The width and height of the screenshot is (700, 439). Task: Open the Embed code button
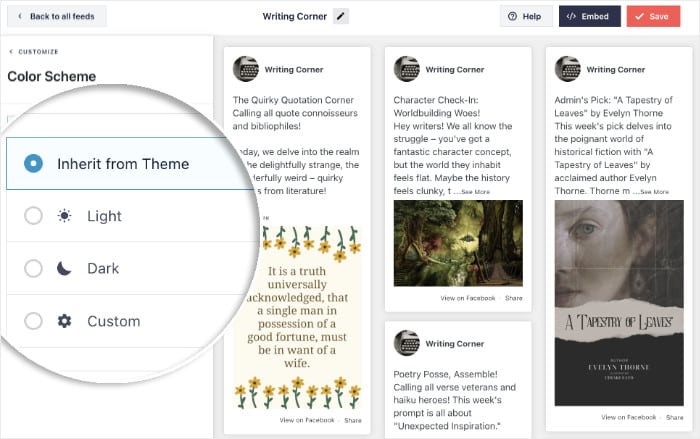[589, 17]
